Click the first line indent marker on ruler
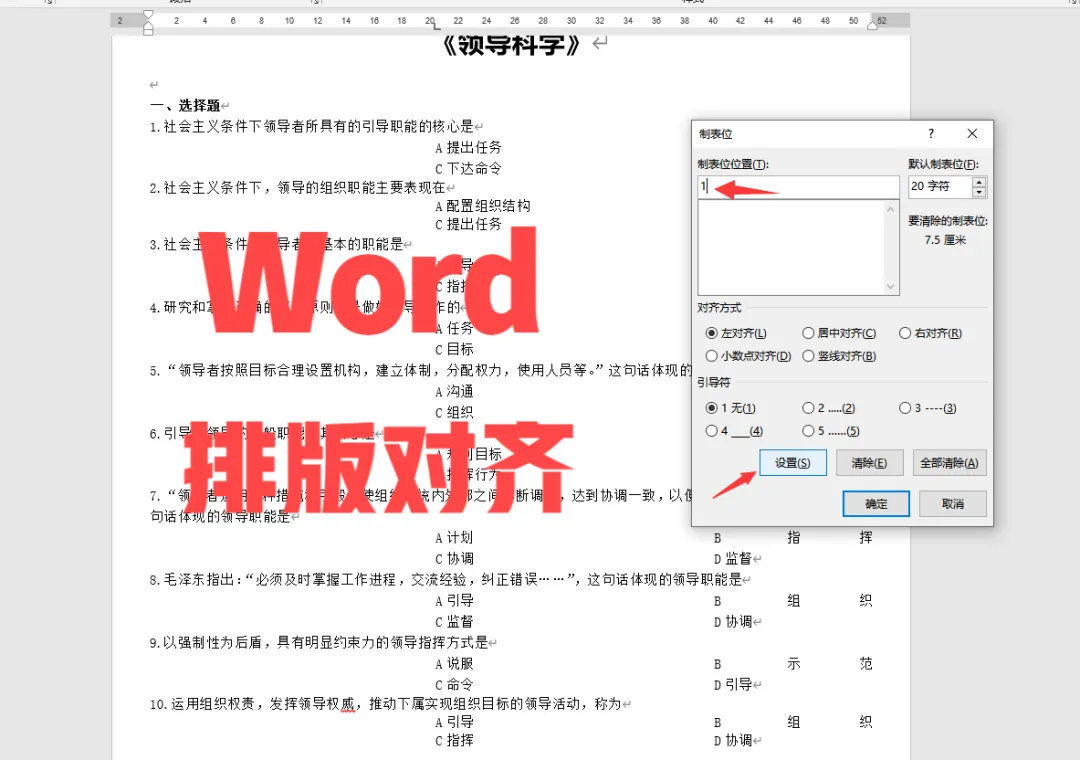This screenshot has height=760, width=1080. (148, 15)
